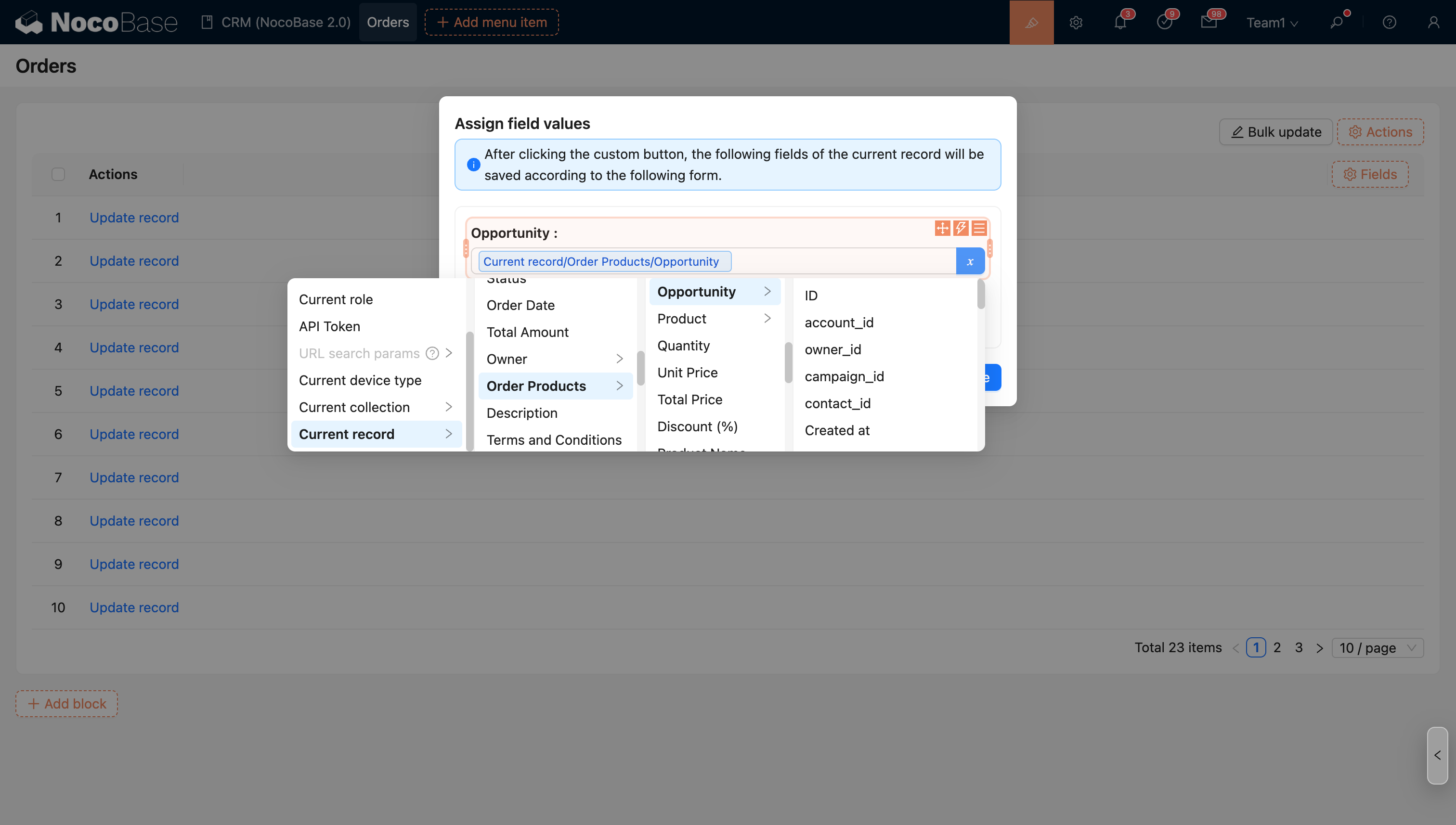Select campaign_id from the variable list
The width and height of the screenshot is (1456, 825).
[x=844, y=376]
